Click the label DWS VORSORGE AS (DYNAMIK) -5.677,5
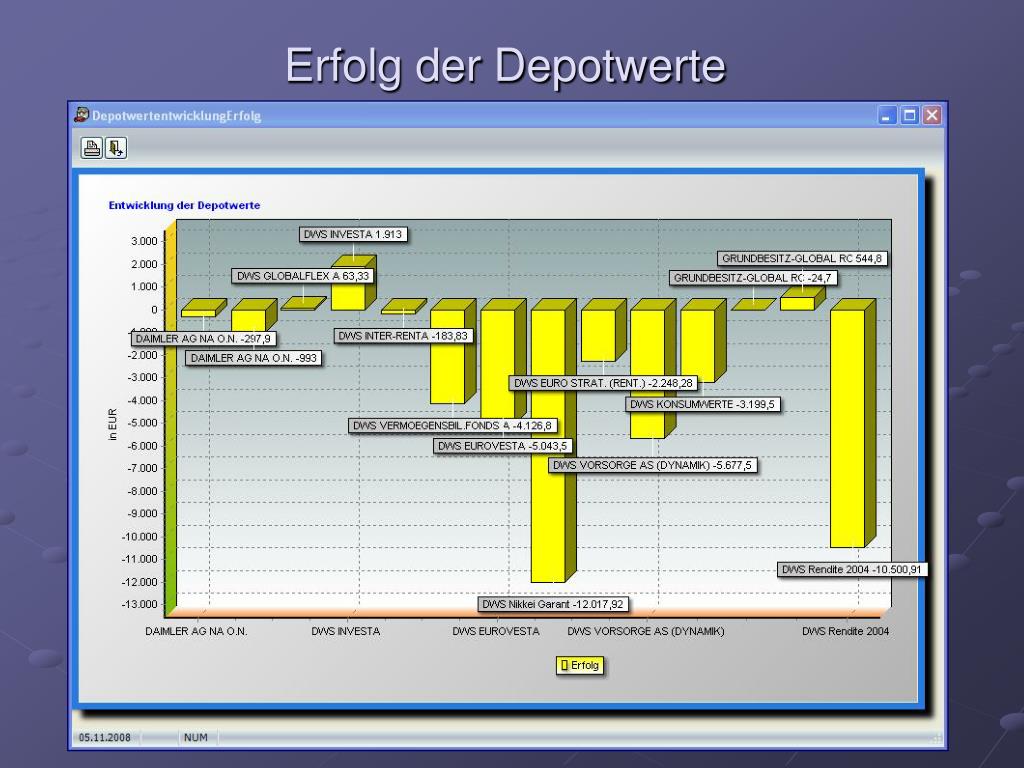 (652, 466)
